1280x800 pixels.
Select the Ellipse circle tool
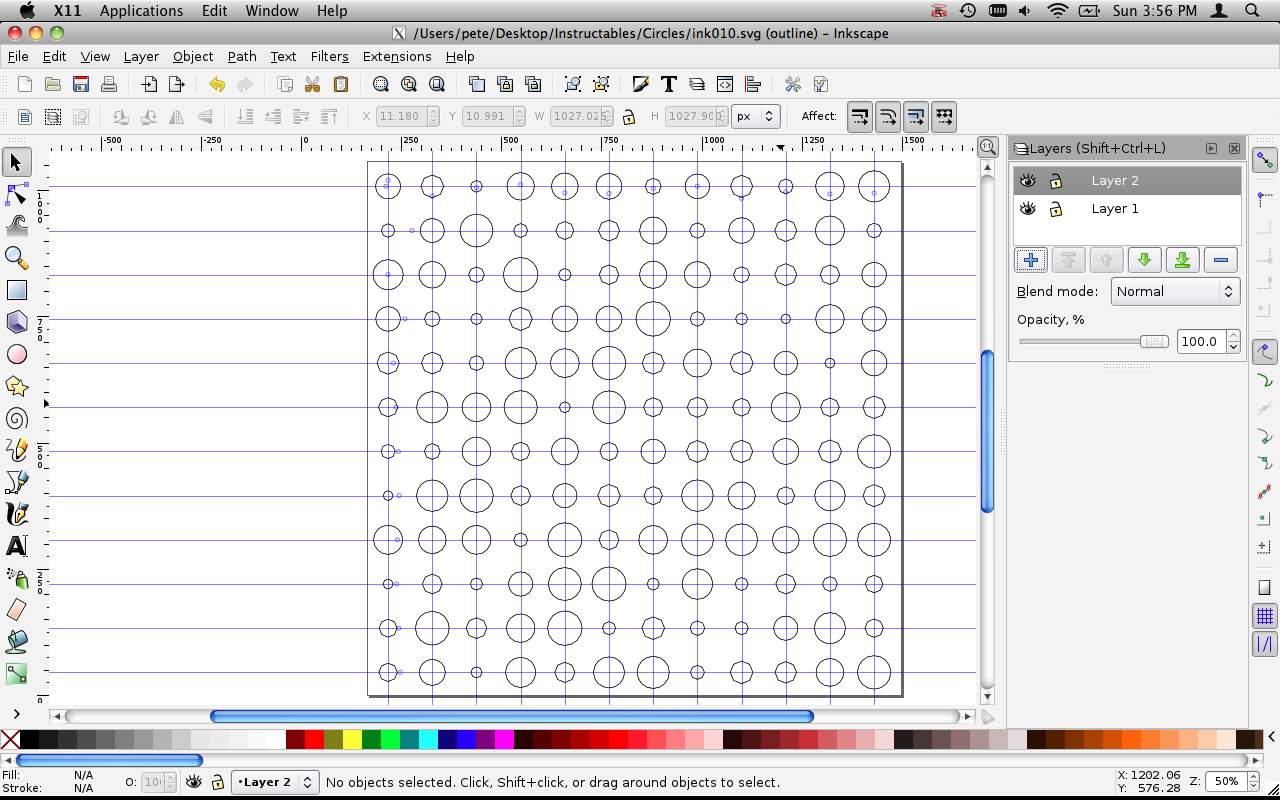click(16, 354)
